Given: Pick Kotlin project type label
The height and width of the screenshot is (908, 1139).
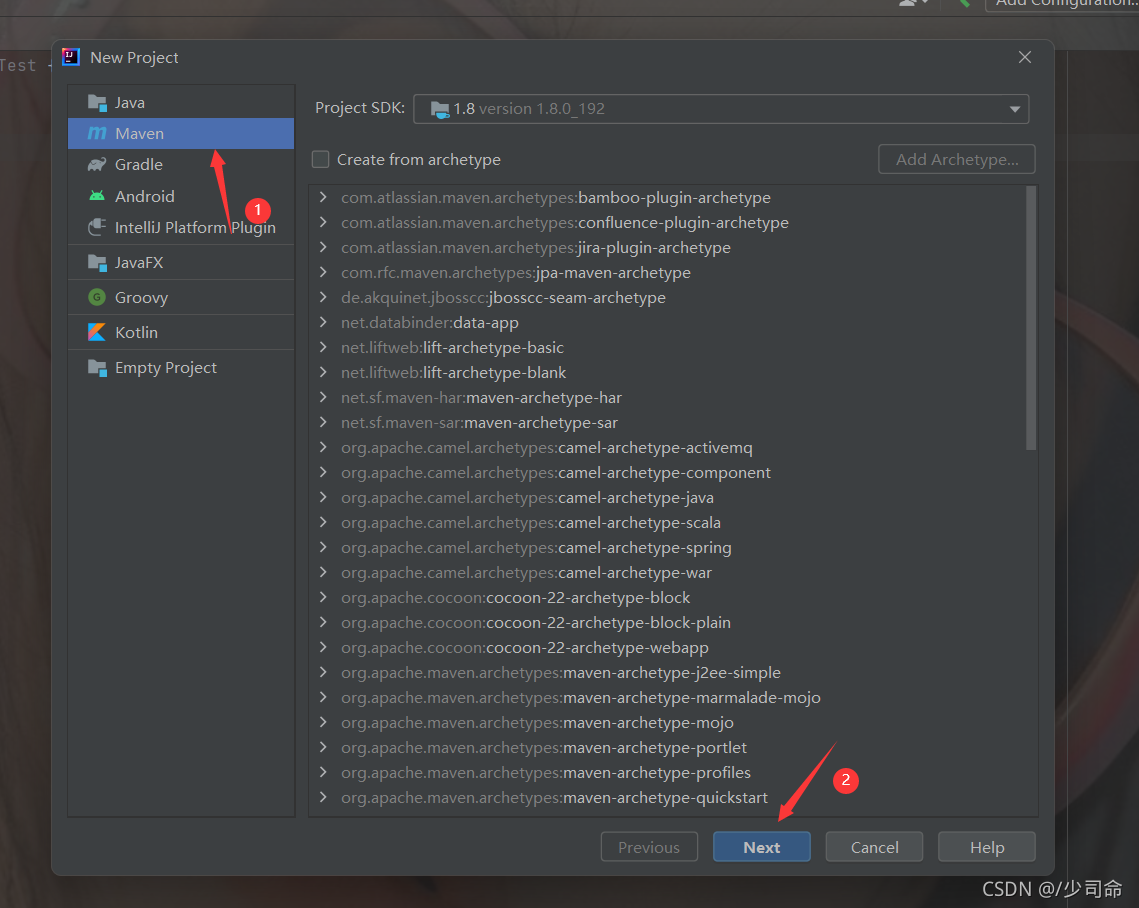Looking at the screenshot, I should click(x=137, y=332).
